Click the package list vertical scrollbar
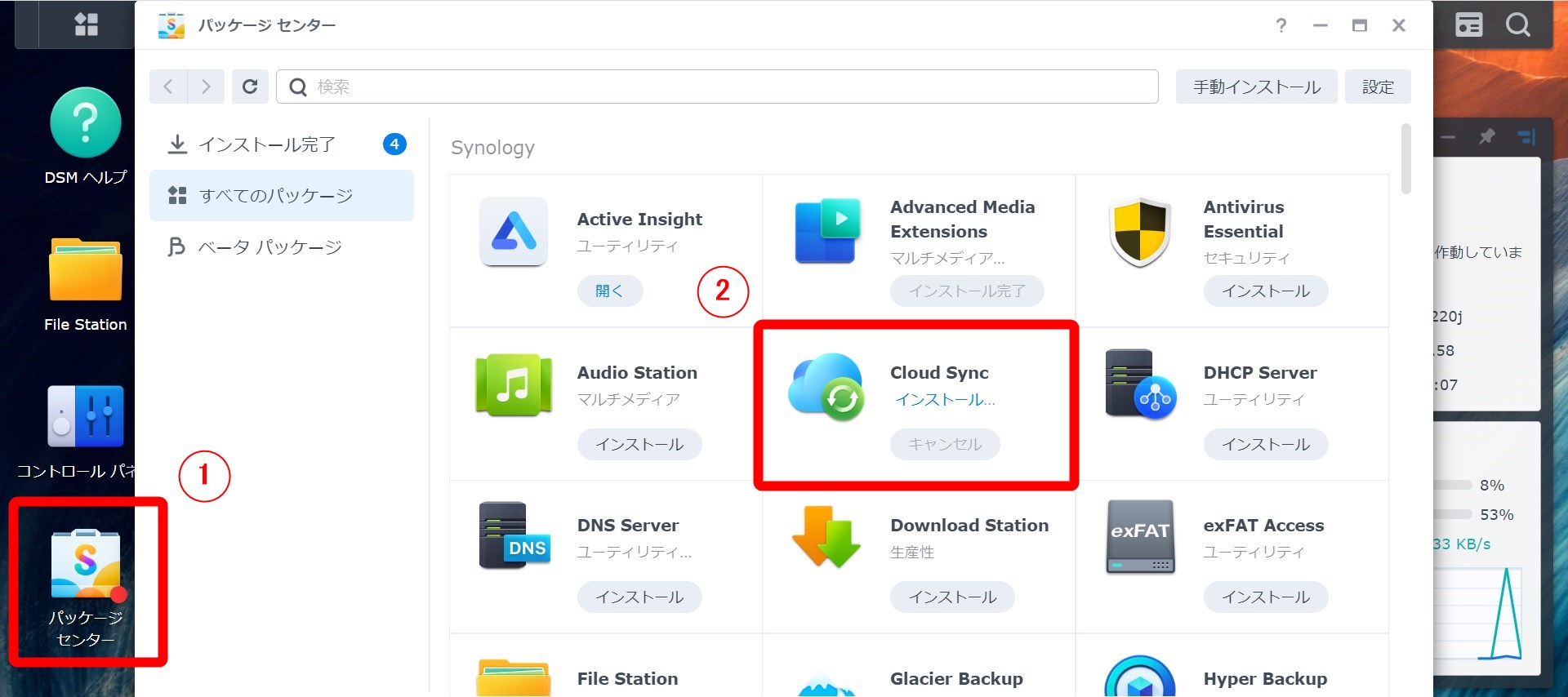Image resolution: width=1568 pixels, height=697 pixels. [x=1405, y=158]
